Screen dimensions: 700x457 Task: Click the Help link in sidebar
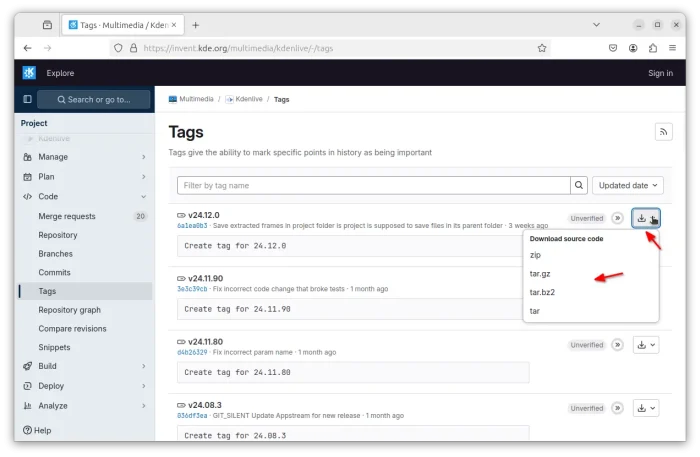37,431
